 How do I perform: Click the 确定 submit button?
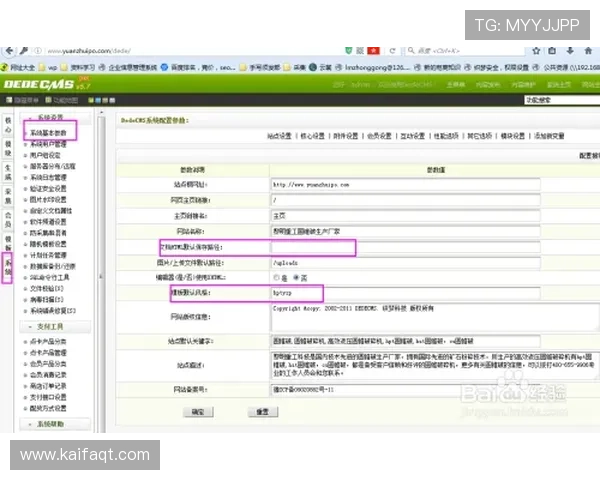coord(198,412)
